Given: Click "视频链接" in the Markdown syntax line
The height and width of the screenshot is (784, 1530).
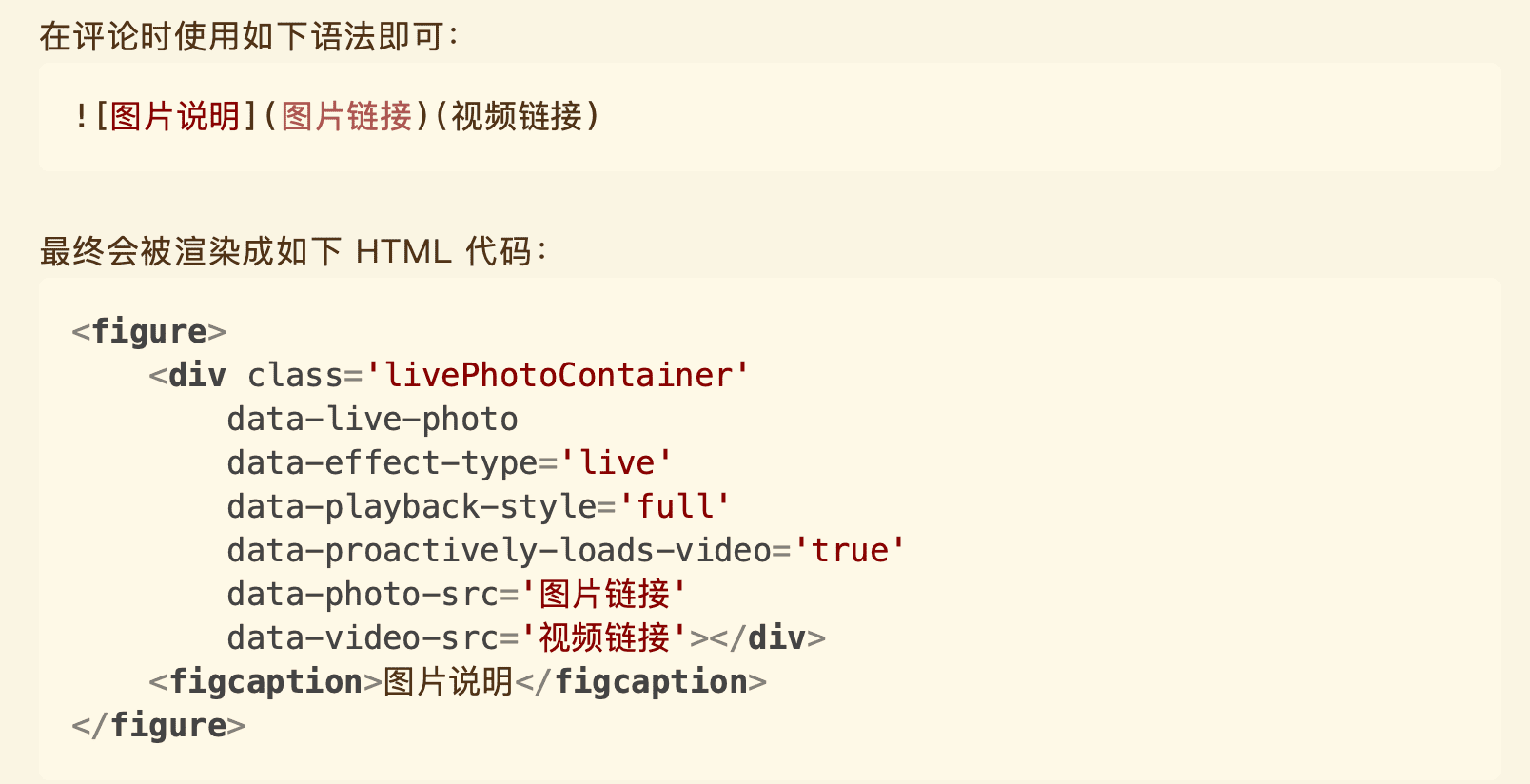Looking at the screenshot, I should [516, 116].
